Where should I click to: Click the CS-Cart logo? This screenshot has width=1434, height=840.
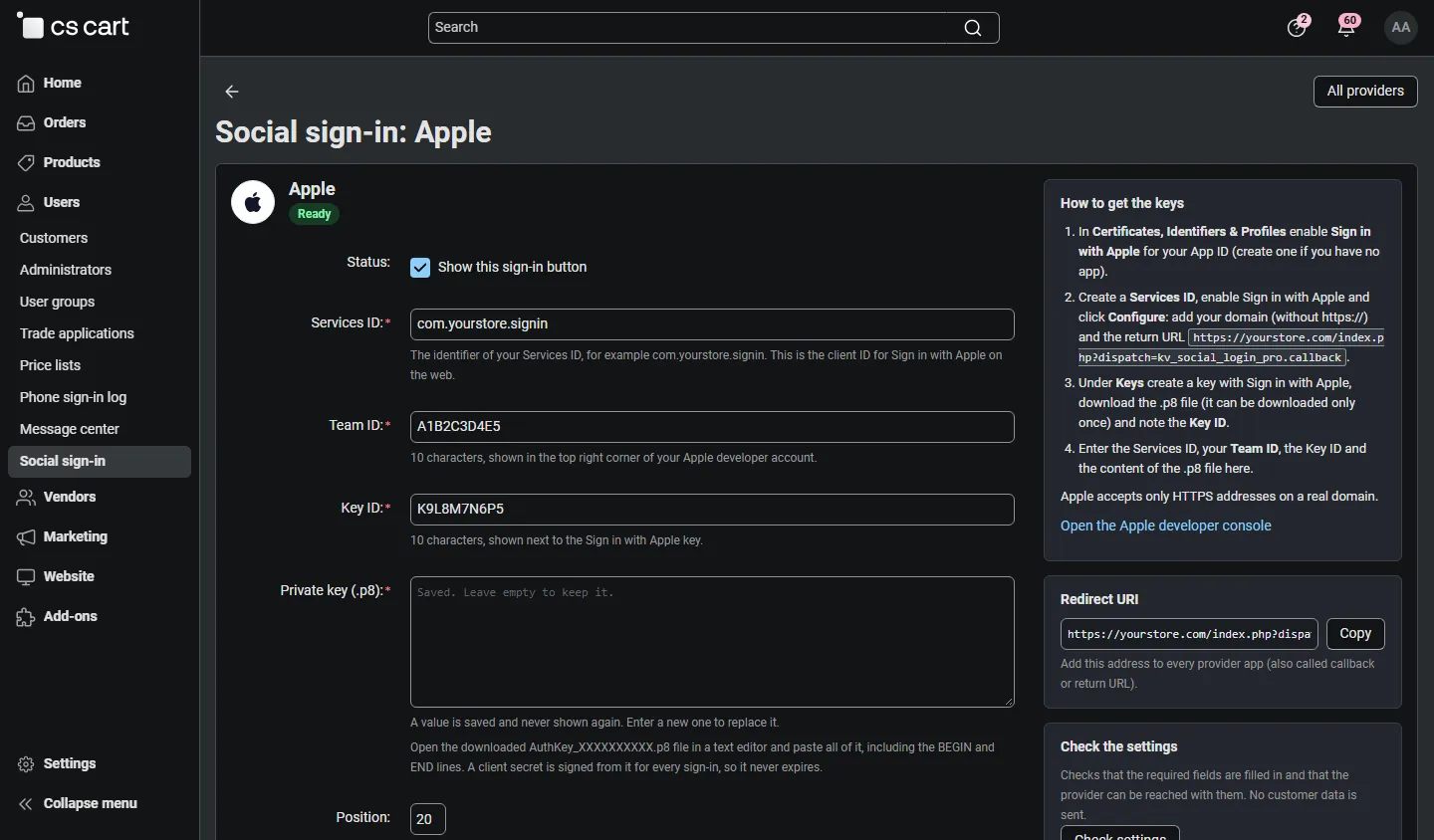click(73, 27)
